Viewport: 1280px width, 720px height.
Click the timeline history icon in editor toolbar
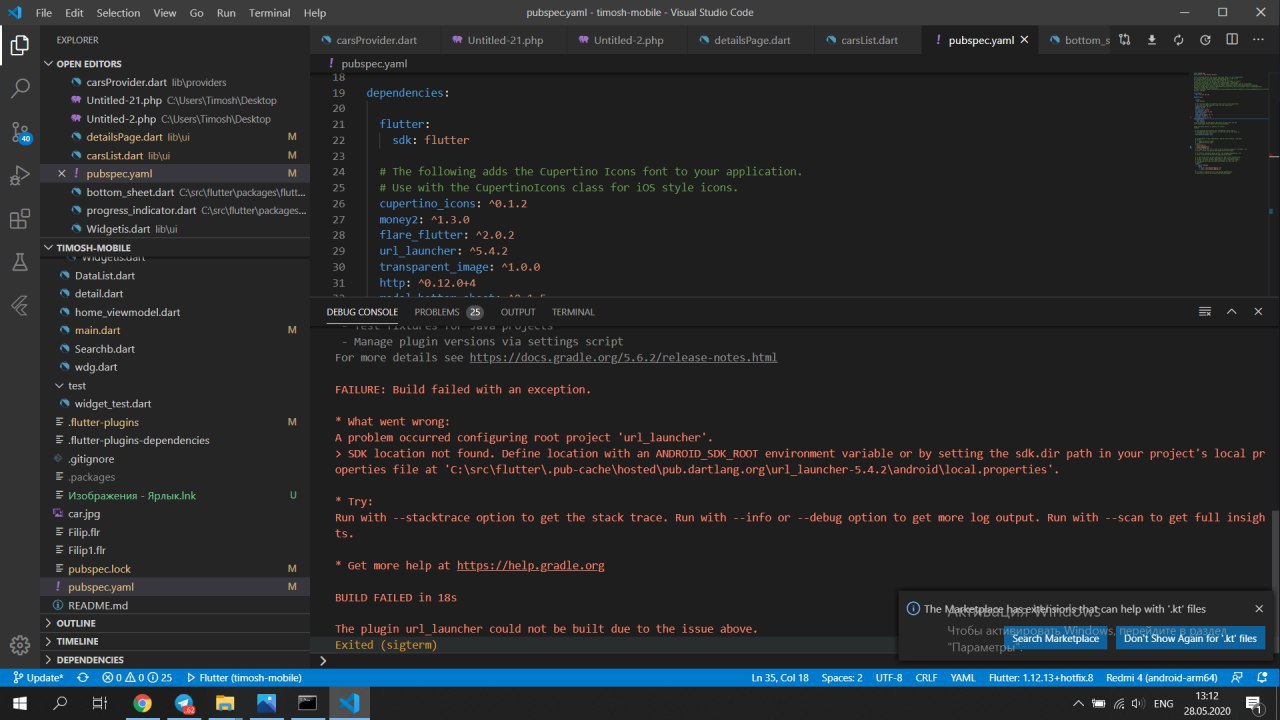point(1205,40)
